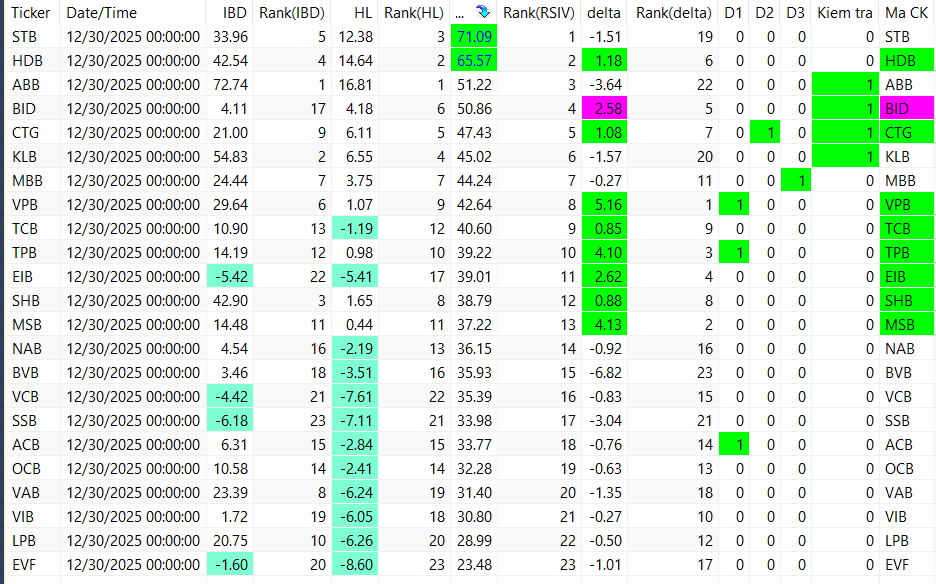
Task: Click the IBD value -5.42 for EIB
Action: coord(230,276)
